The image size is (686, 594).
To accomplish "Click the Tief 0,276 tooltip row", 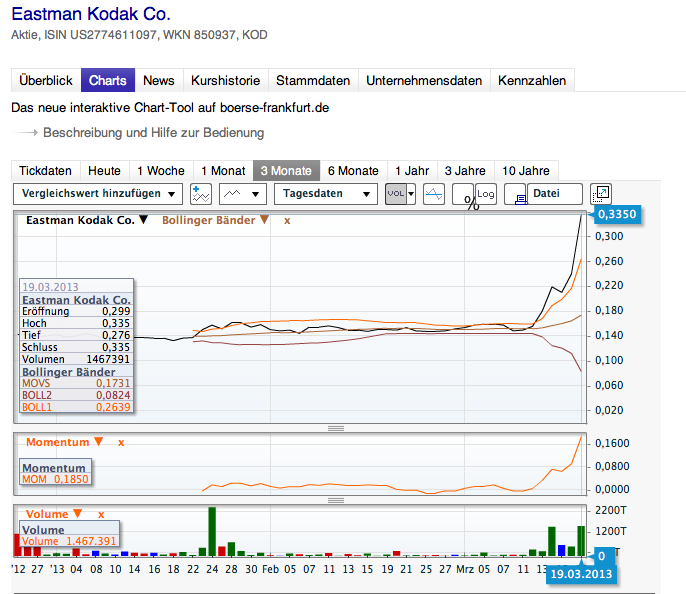I will point(76,335).
